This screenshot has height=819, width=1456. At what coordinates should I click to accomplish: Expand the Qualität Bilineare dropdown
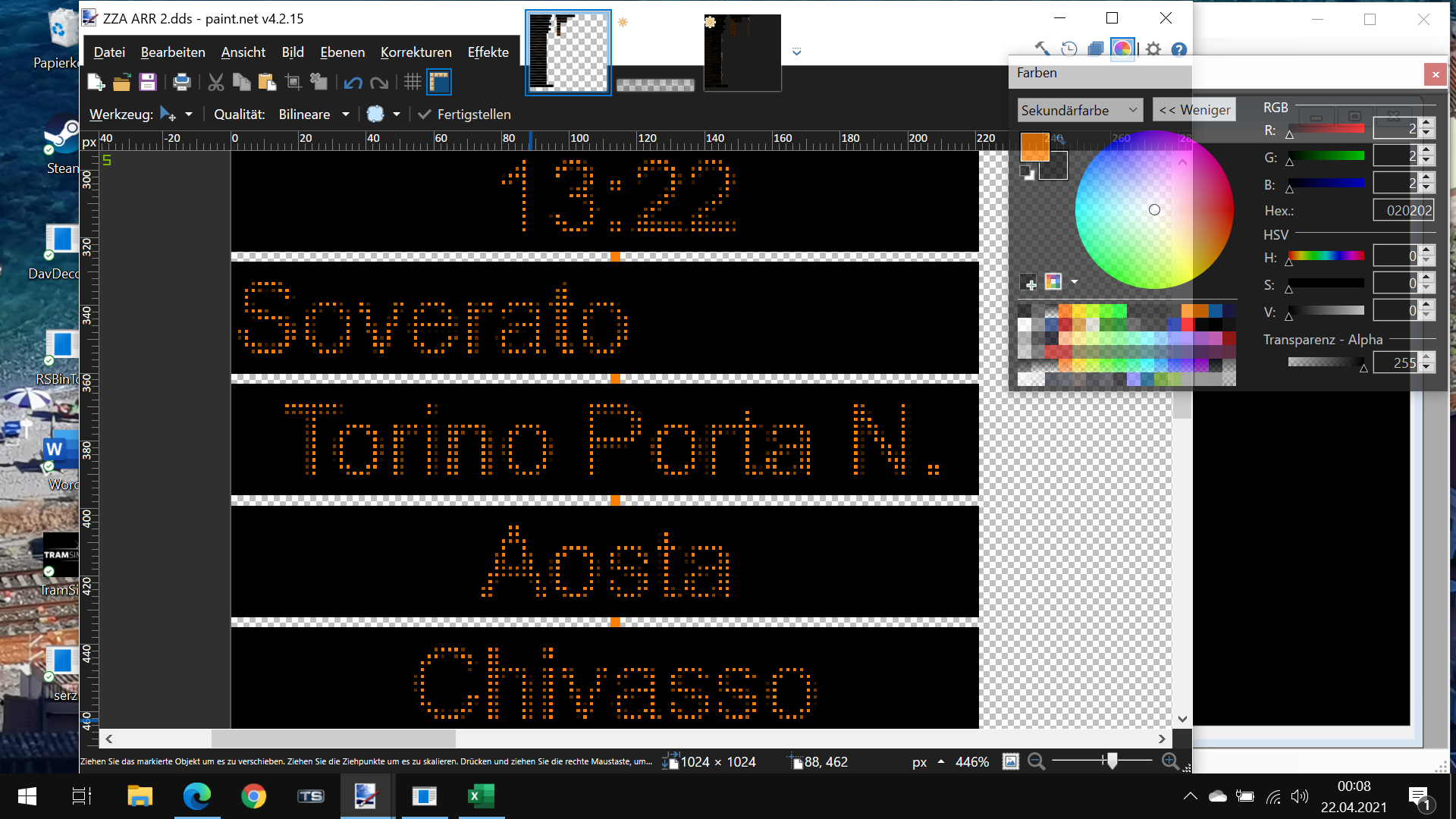pos(346,115)
